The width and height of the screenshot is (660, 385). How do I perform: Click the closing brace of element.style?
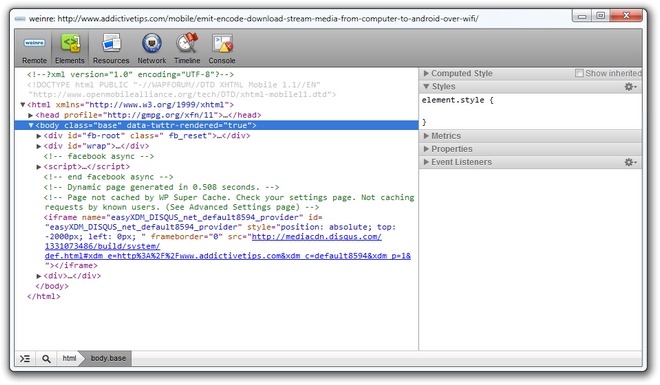click(x=424, y=122)
